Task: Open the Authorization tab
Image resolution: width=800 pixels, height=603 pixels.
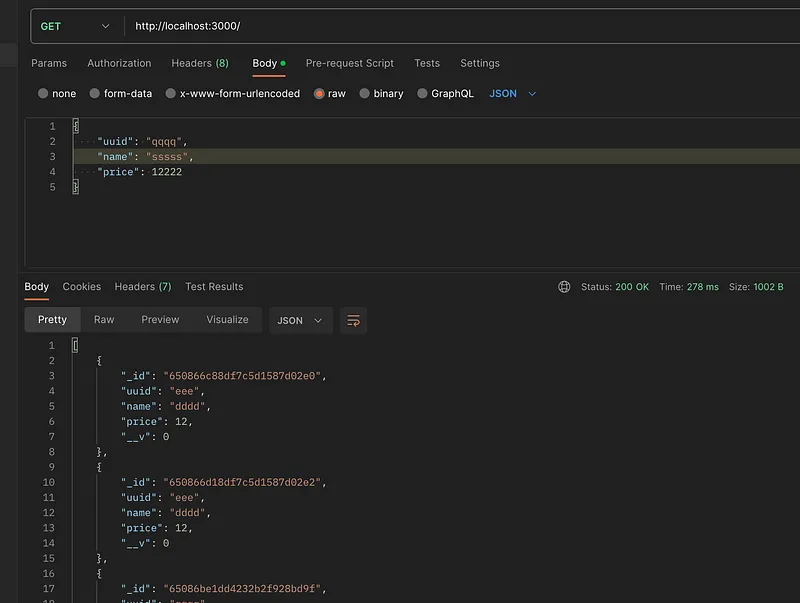Action: click(x=119, y=63)
